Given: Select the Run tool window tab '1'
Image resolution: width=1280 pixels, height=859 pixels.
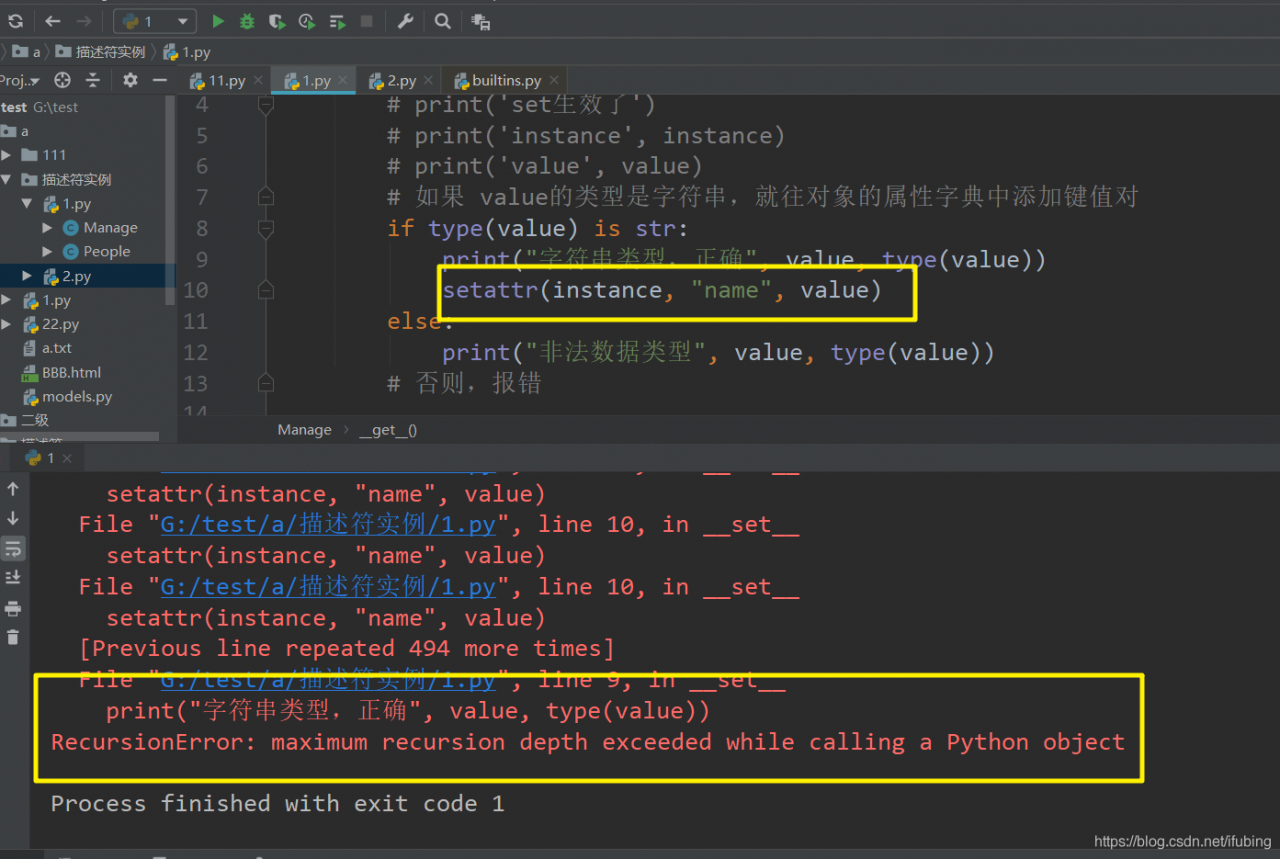Looking at the screenshot, I should (40, 458).
